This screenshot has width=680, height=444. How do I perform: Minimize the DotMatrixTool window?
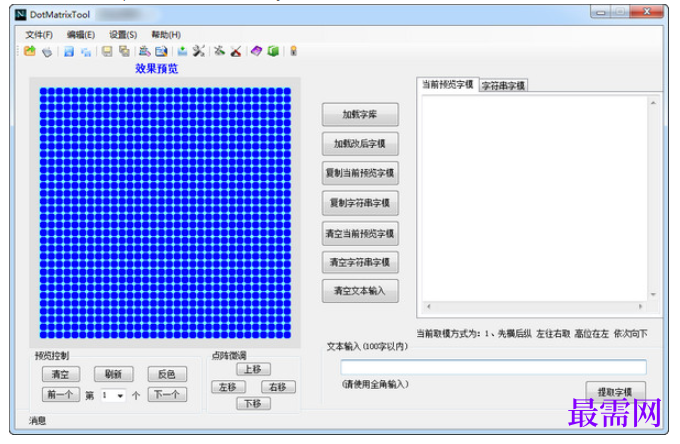point(601,12)
